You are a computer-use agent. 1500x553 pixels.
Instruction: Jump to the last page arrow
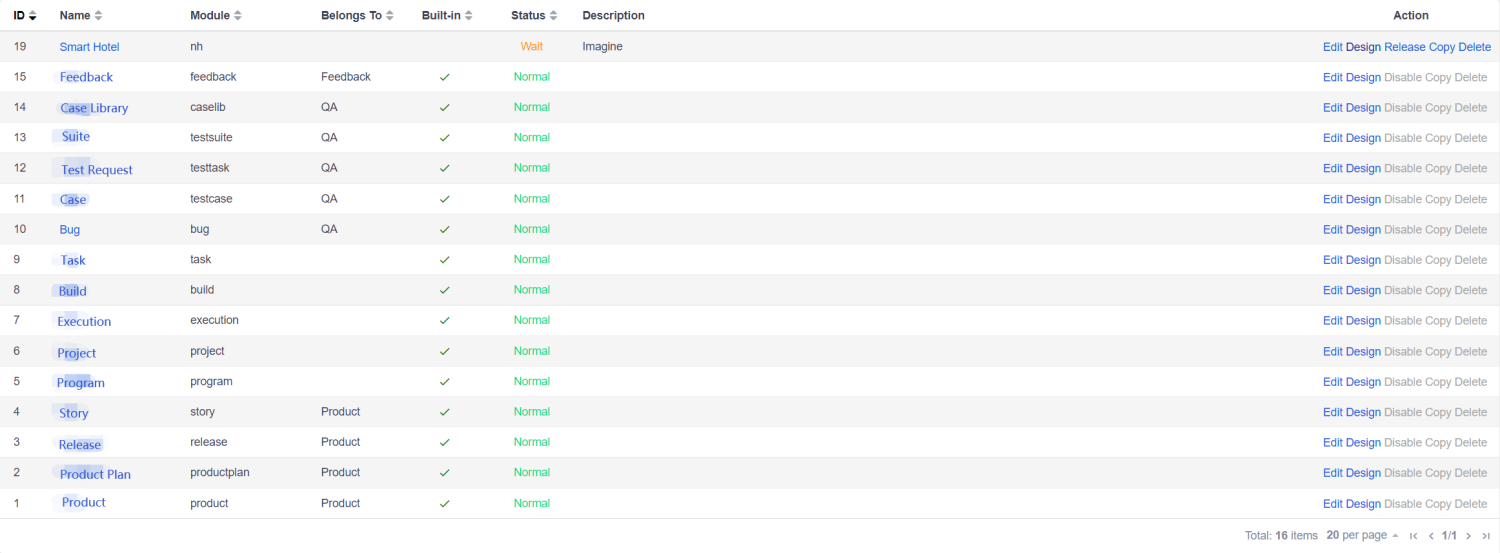pyautogui.click(x=1486, y=536)
